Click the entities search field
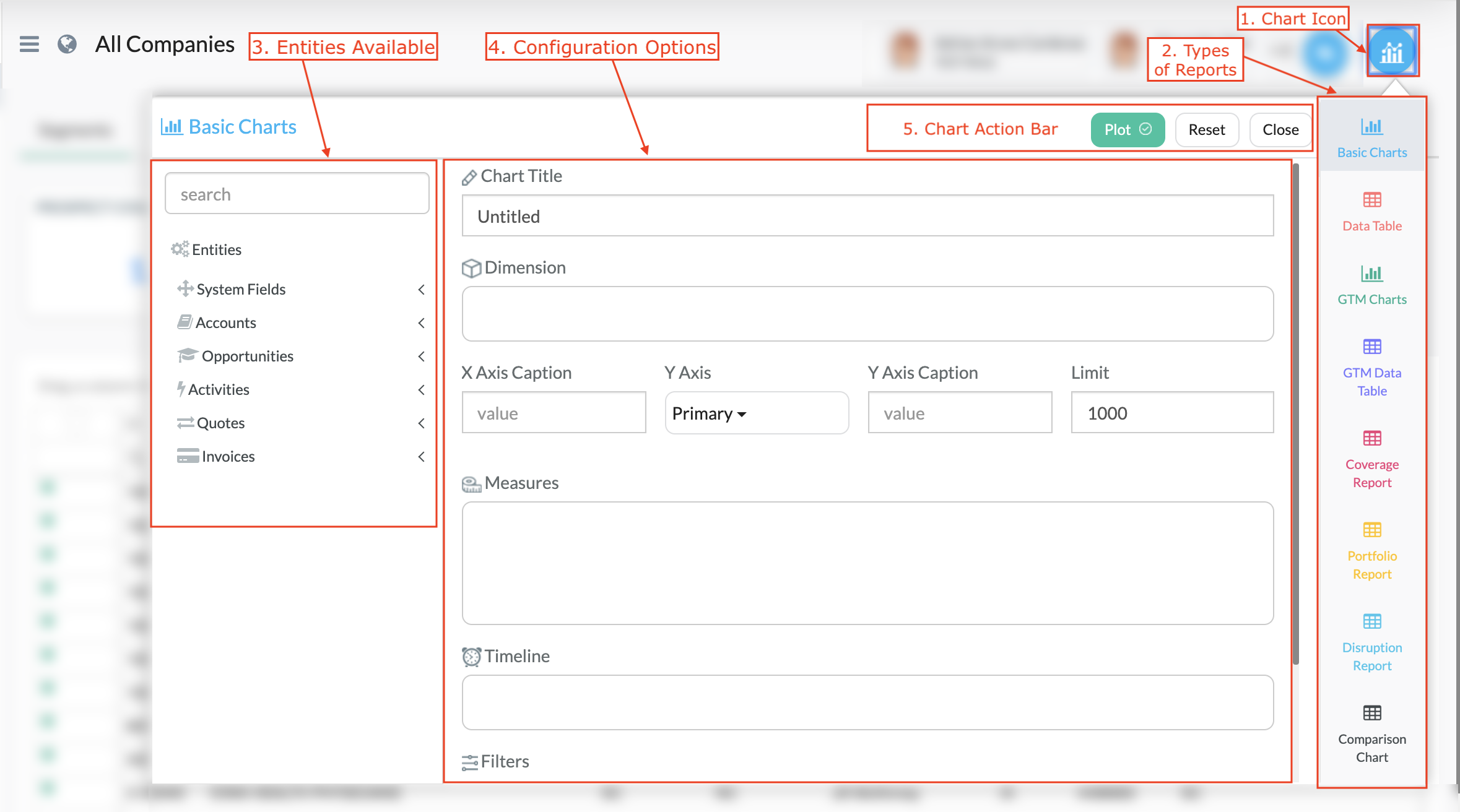This screenshot has height=812, width=1460. coord(297,194)
